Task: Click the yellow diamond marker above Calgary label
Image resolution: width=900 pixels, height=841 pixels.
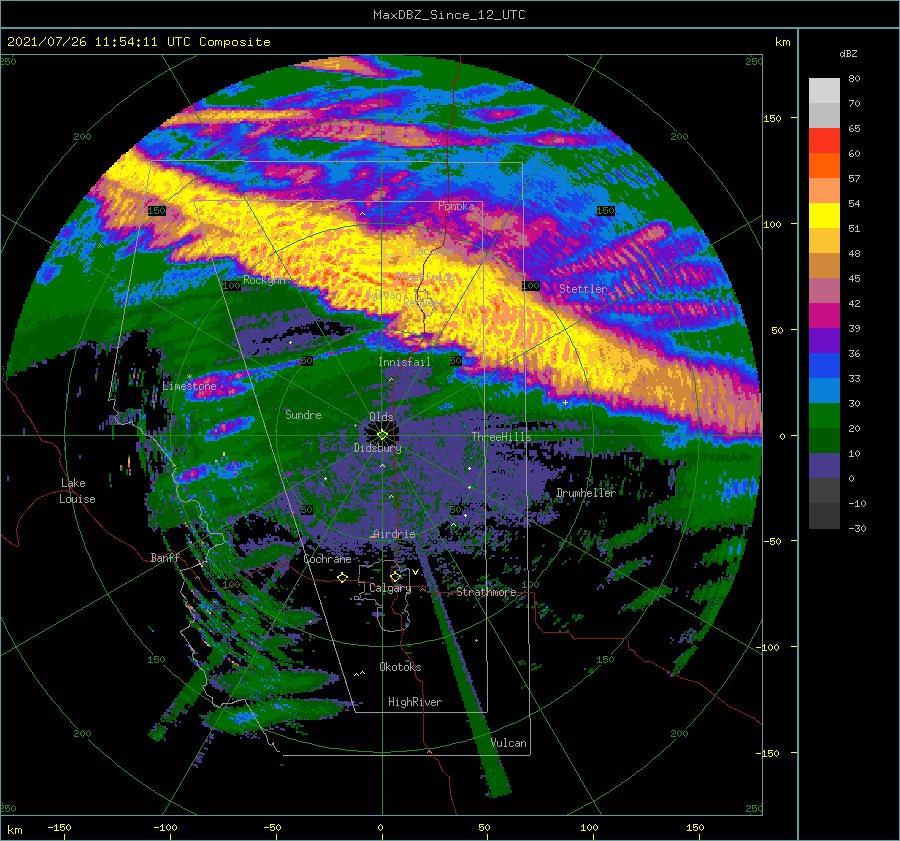Action: [x=395, y=575]
